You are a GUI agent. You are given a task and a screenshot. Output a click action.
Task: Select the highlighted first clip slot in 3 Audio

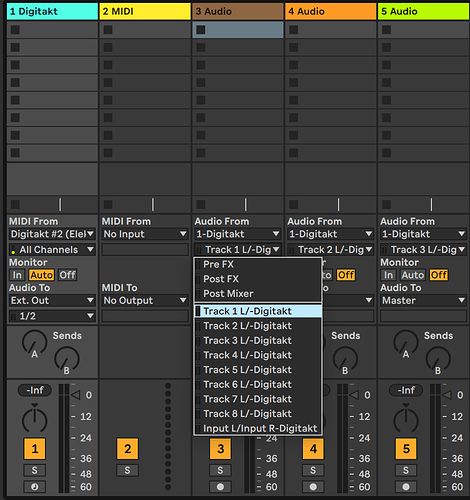238,30
